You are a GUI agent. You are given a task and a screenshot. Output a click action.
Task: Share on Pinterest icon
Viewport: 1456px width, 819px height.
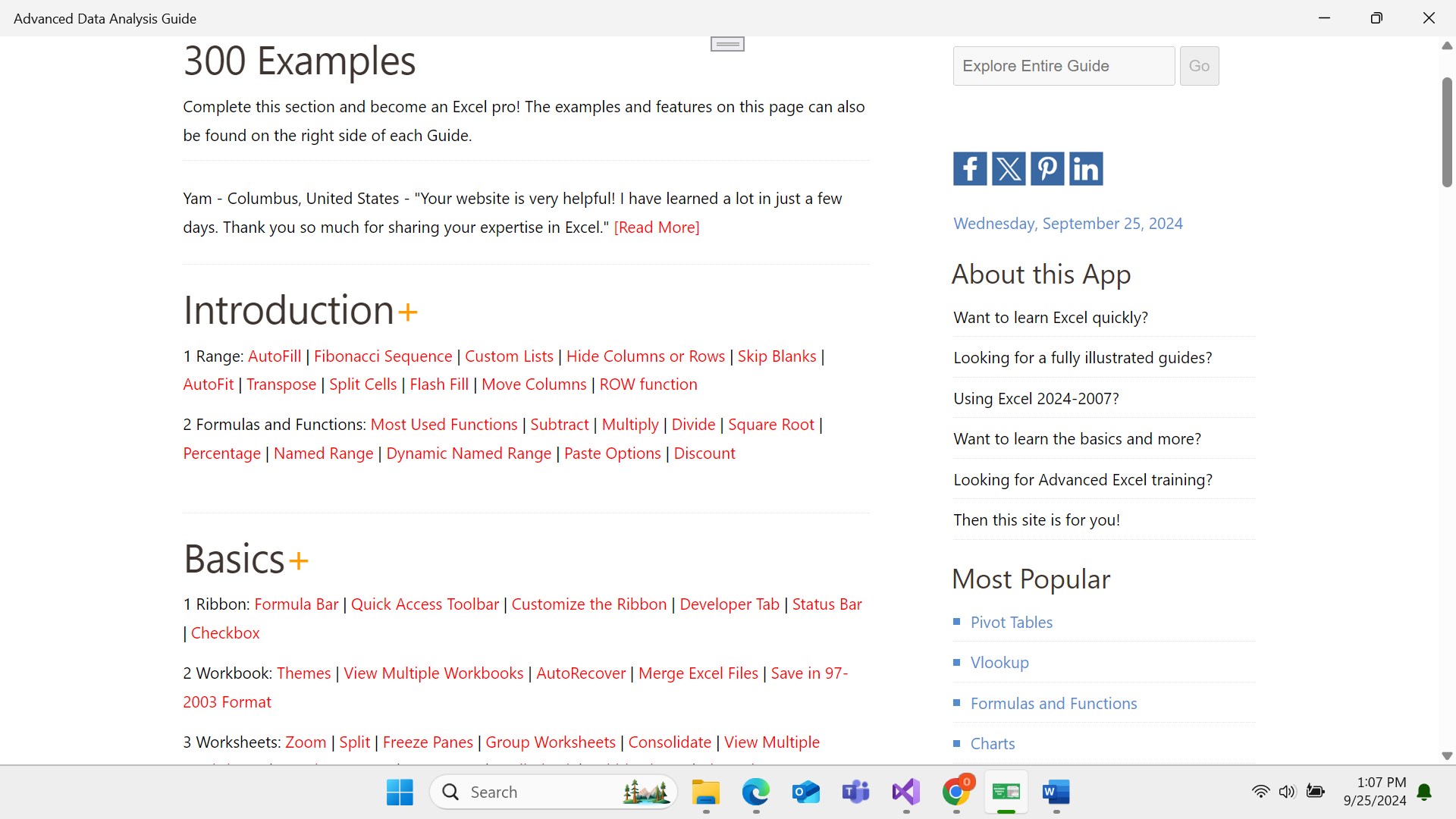1046,168
